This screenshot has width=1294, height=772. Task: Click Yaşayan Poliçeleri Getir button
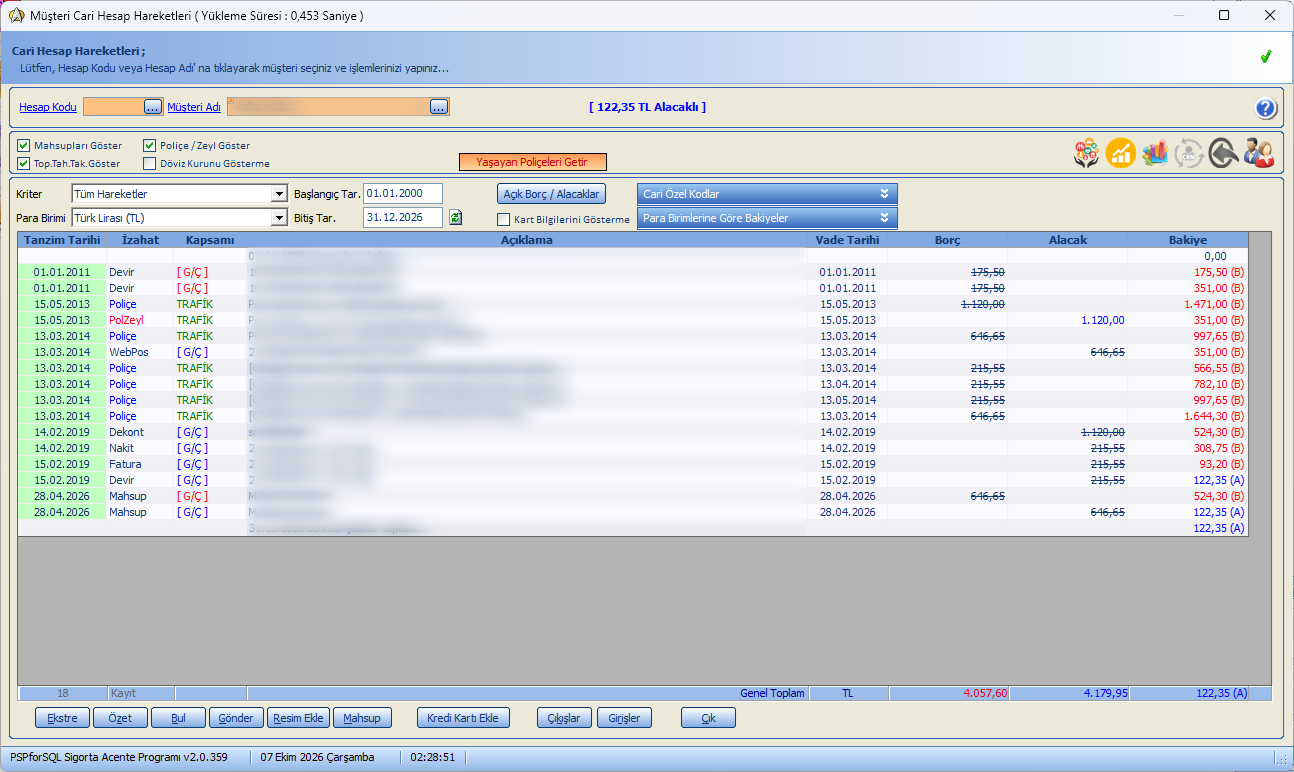tap(532, 162)
